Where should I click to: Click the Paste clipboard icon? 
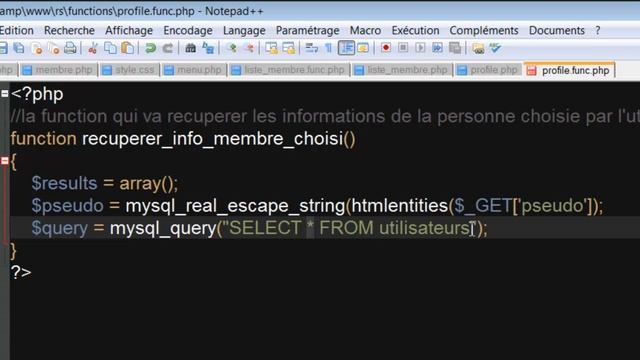[x=128, y=48]
